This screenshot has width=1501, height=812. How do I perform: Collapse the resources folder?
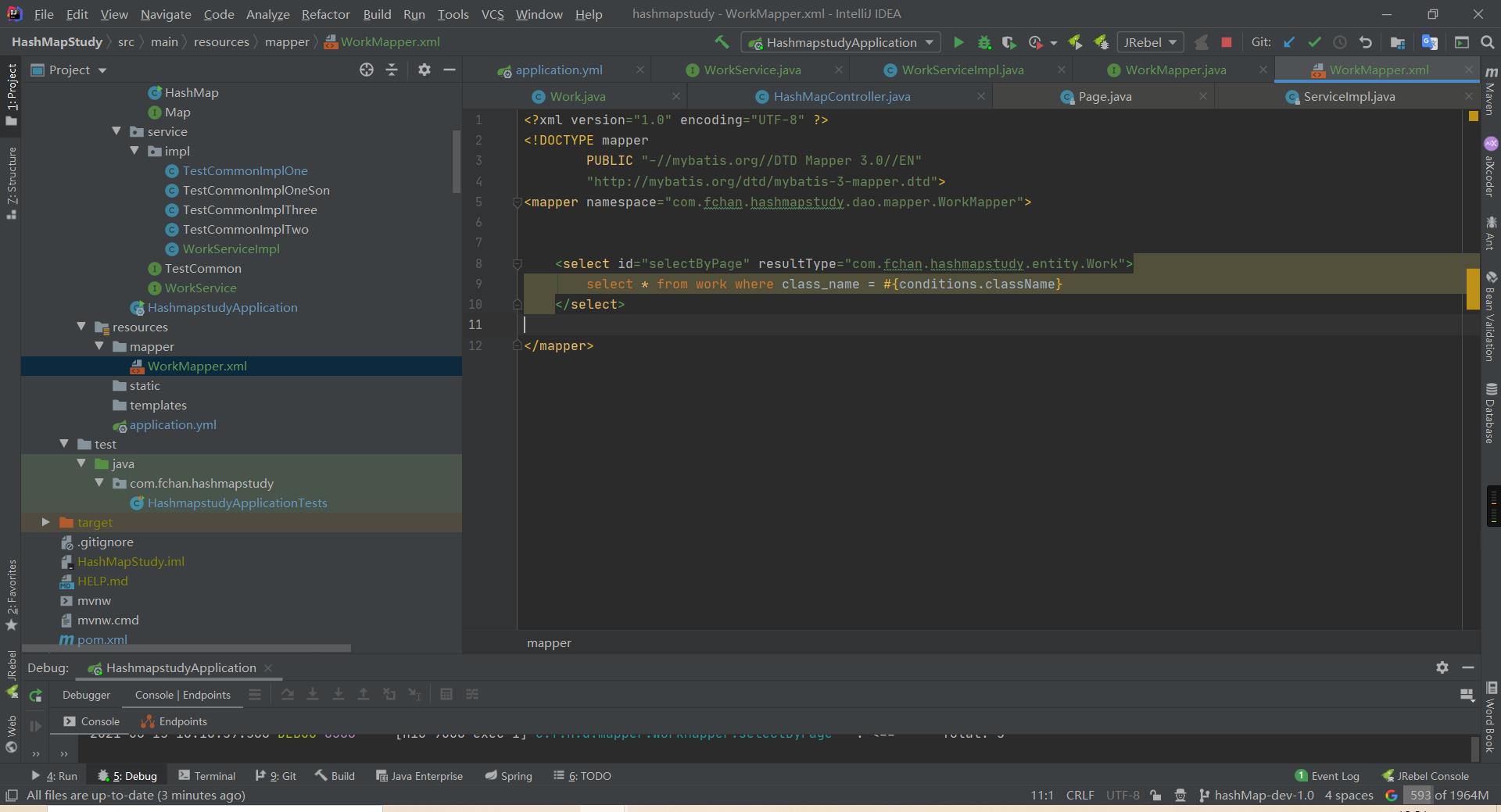(x=81, y=327)
